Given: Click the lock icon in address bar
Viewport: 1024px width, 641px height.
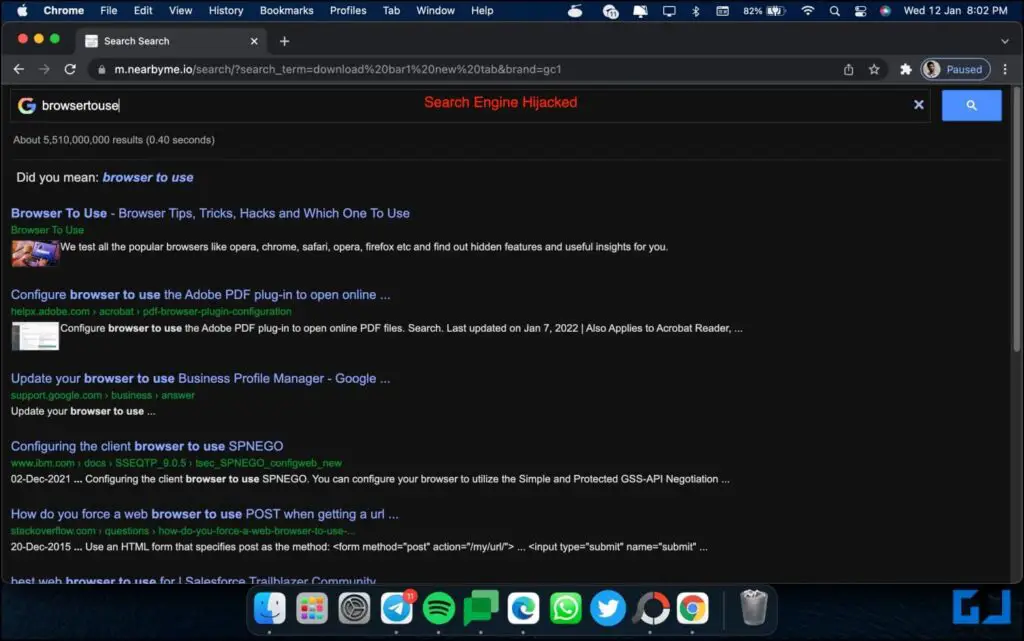Looking at the screenshot, I should [x=101, y=69].
